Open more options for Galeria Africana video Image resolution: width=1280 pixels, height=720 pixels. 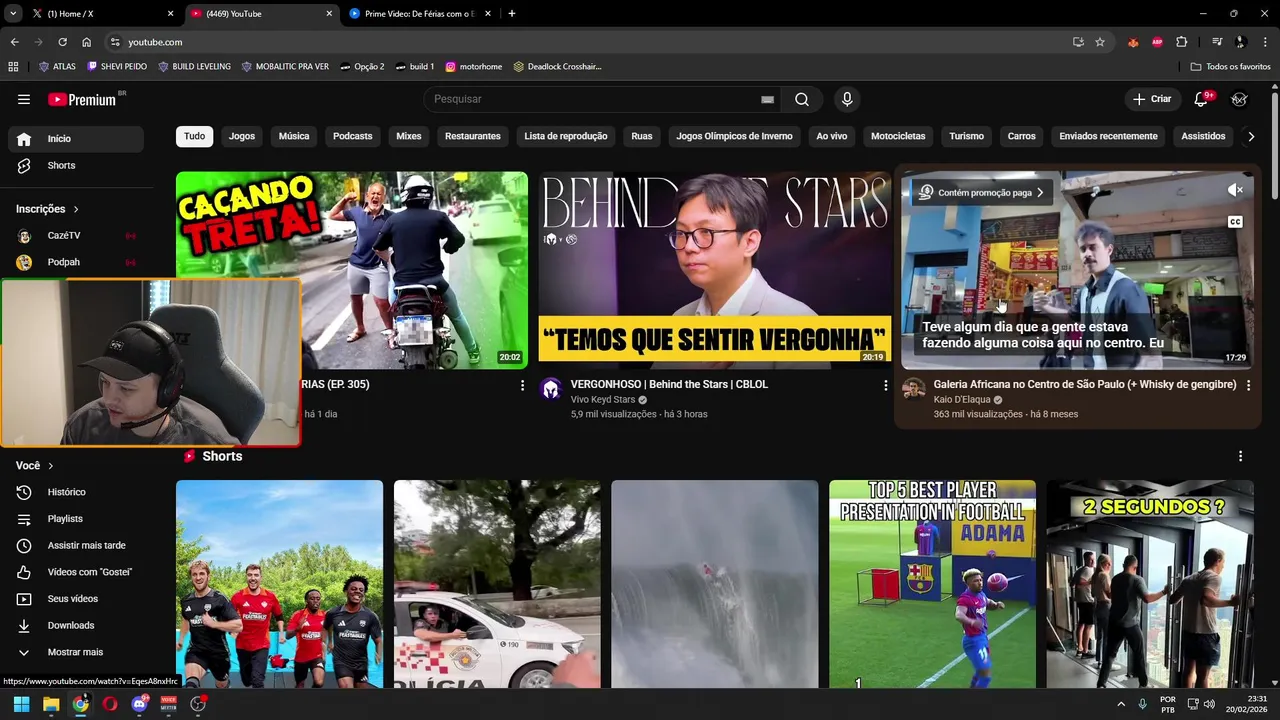pyautogui.click(x=1248, y=385)
